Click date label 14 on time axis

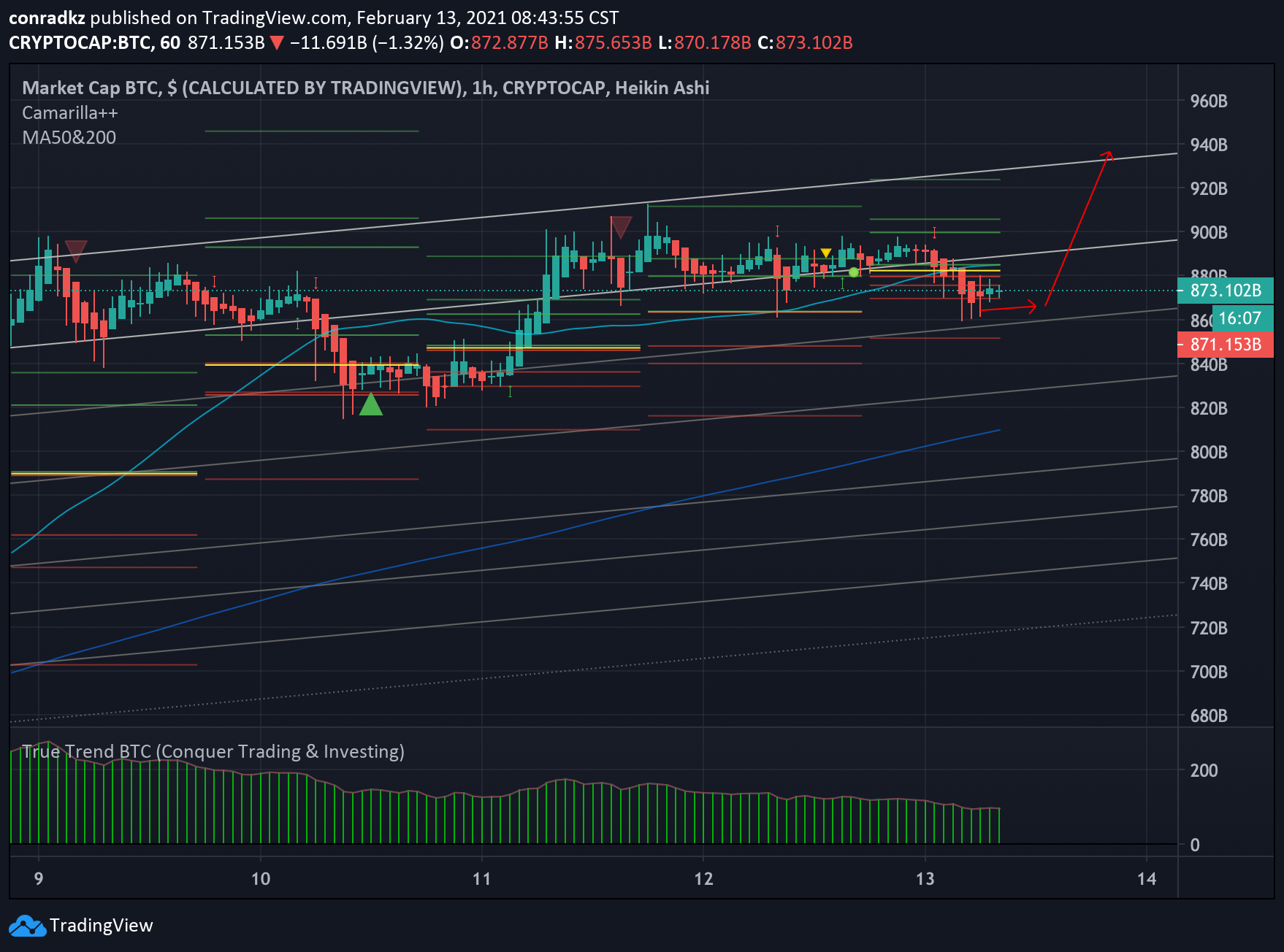pos(1147,879)
